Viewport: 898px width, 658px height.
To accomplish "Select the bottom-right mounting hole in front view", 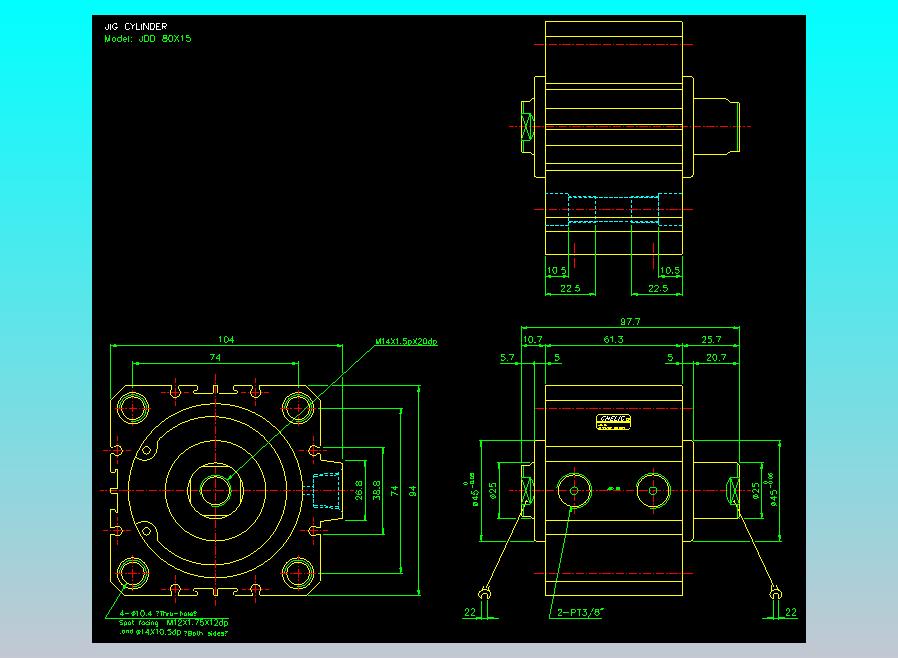I will (297, 572).
